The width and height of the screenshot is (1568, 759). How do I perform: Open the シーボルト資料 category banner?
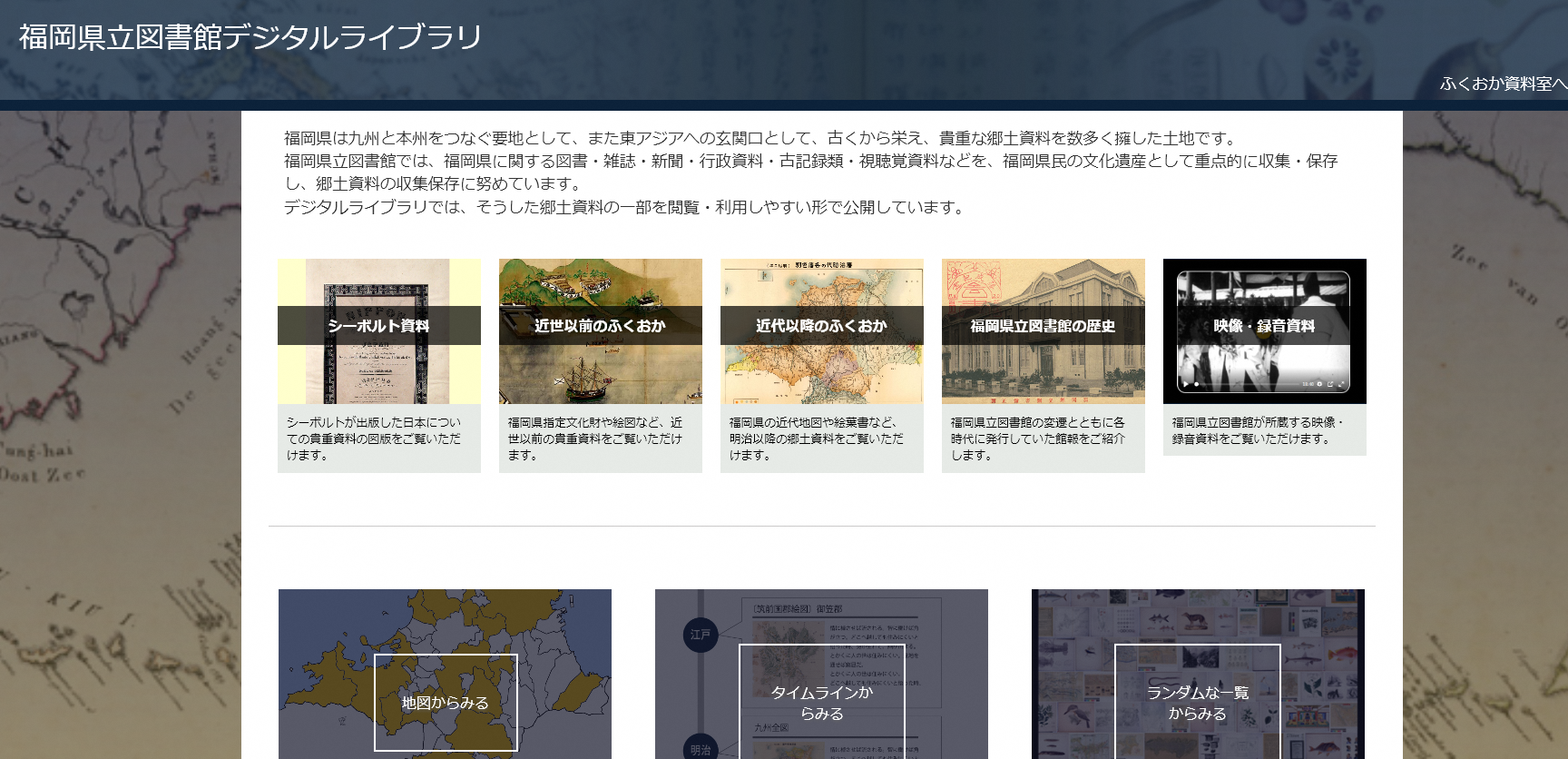click(378, 326)
